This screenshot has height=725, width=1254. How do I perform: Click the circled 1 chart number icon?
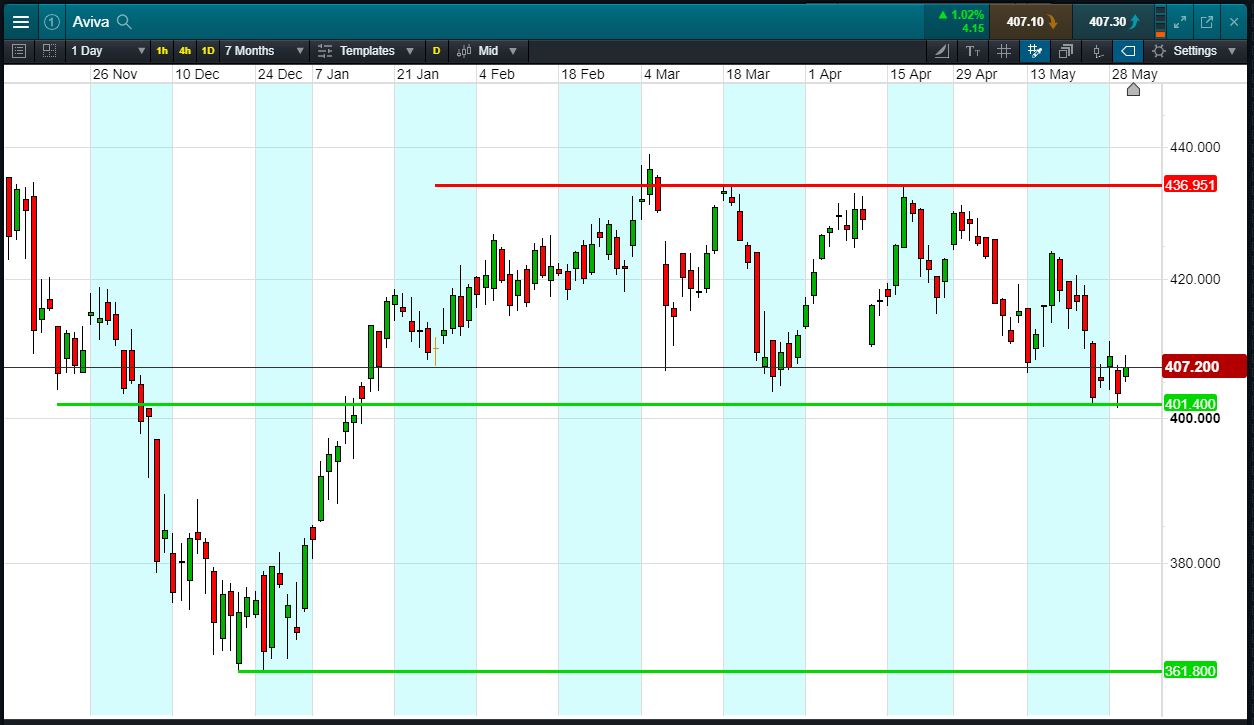pyautogui.click(x=52, y=21)
